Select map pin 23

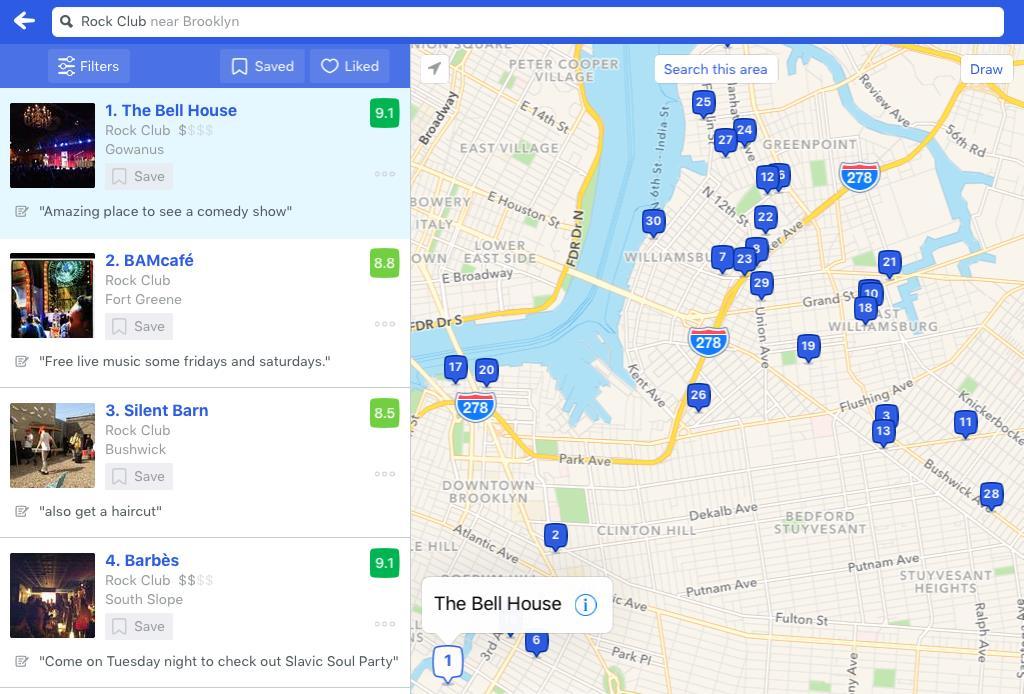coord(744,260)
